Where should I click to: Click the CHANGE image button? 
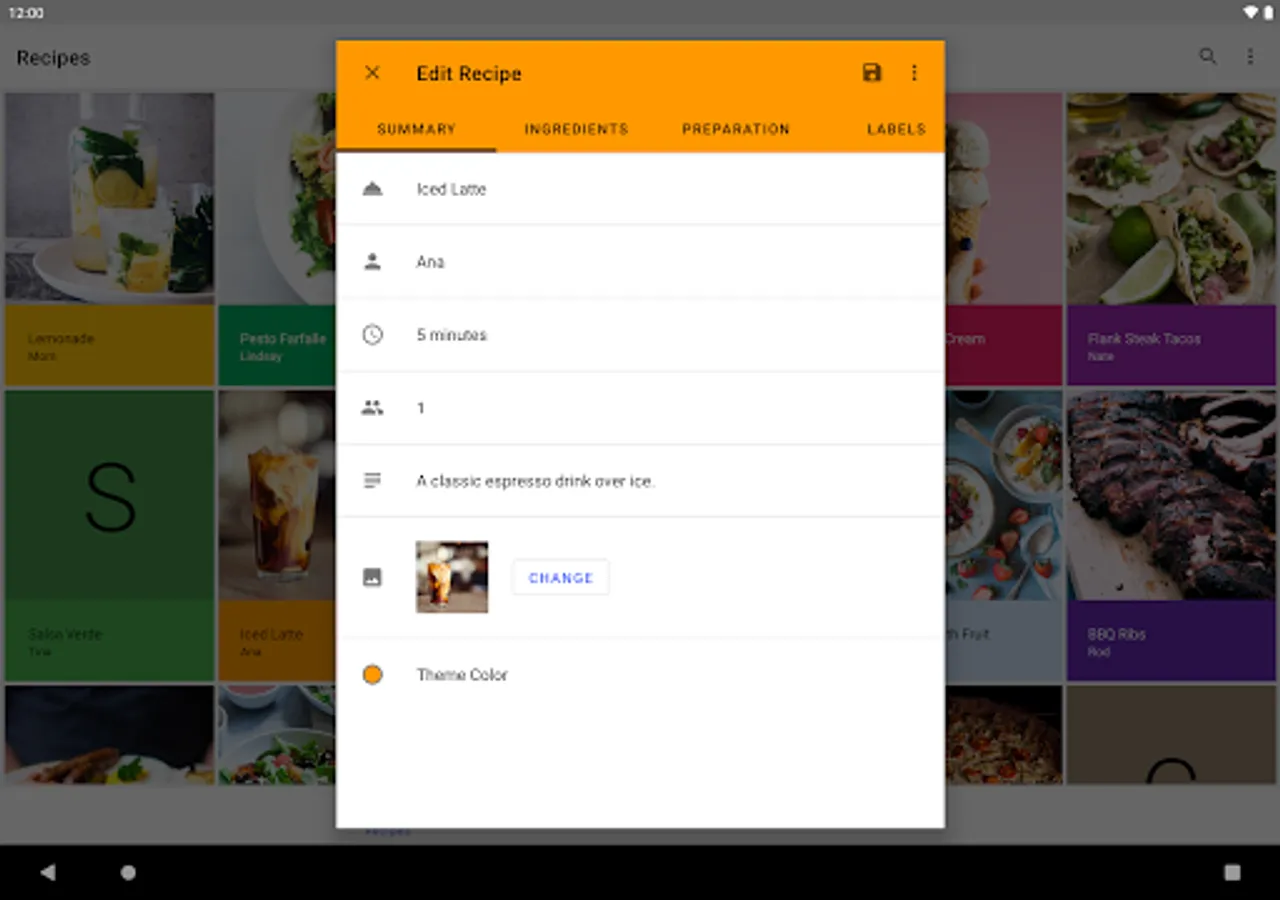[561, 578]
